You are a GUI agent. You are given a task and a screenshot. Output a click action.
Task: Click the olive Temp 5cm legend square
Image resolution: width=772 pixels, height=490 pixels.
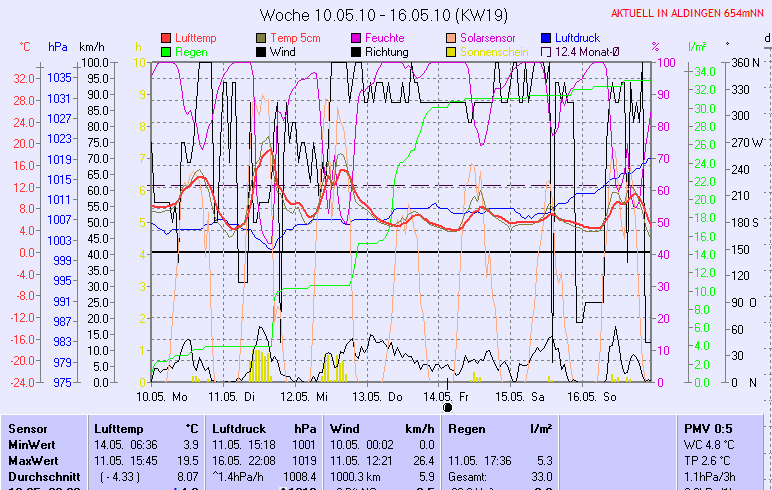click(261, 38)
